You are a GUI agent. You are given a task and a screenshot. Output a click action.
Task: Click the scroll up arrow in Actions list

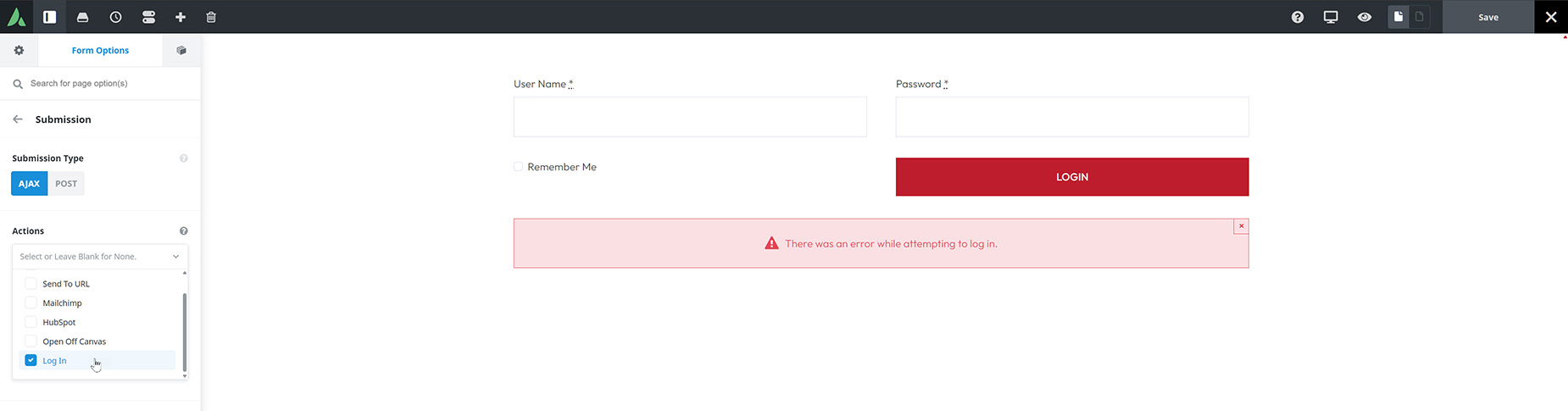pos(185,273)
